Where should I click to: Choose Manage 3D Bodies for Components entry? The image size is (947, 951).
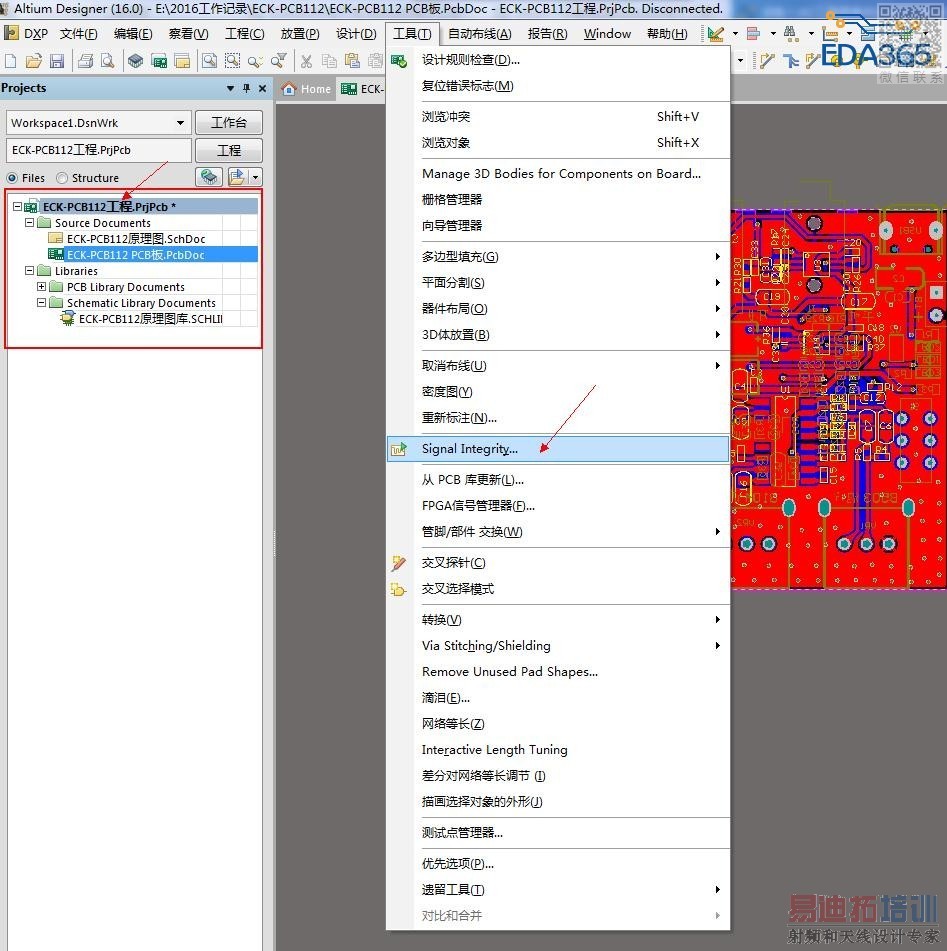point(558,173)
